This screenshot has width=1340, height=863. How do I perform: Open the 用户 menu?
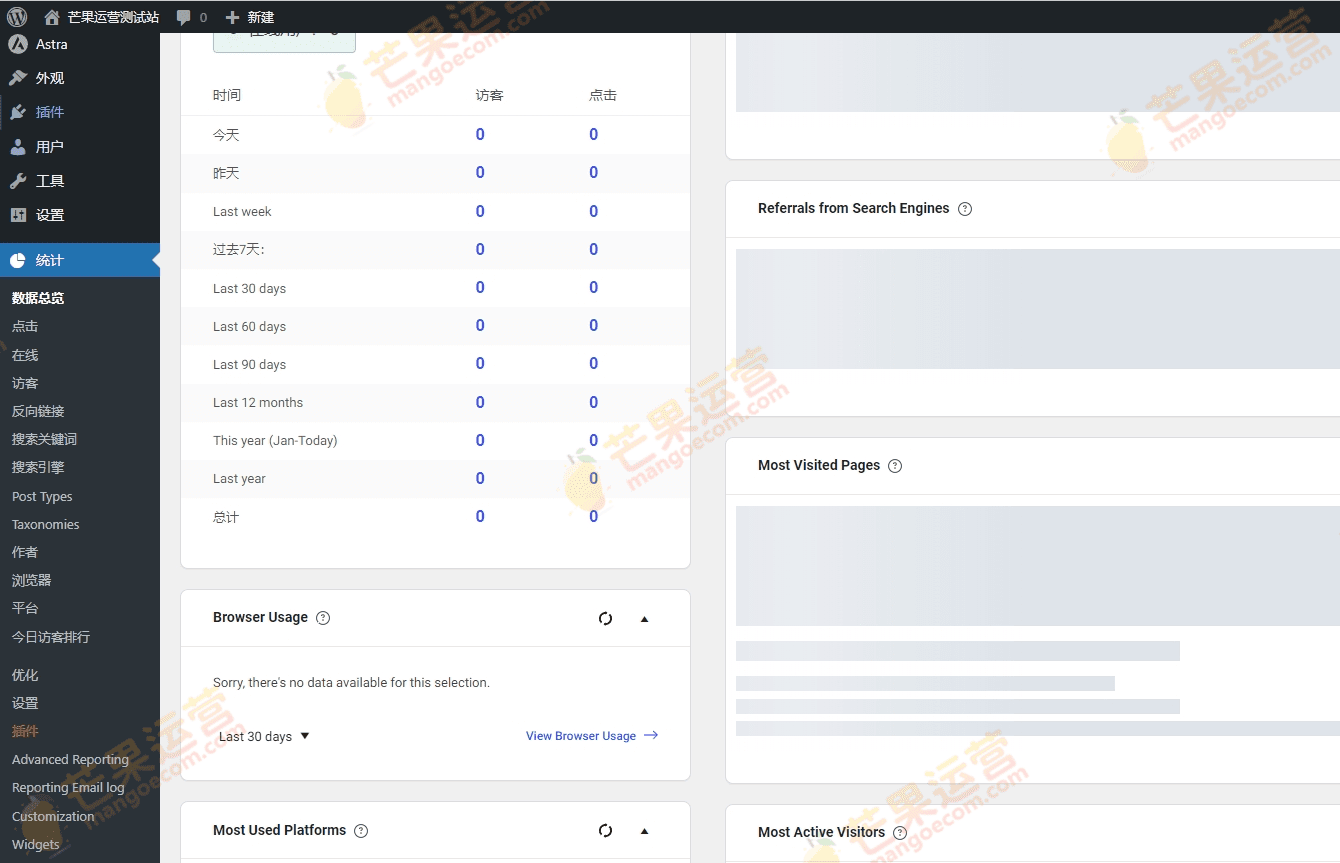point(80,146)
